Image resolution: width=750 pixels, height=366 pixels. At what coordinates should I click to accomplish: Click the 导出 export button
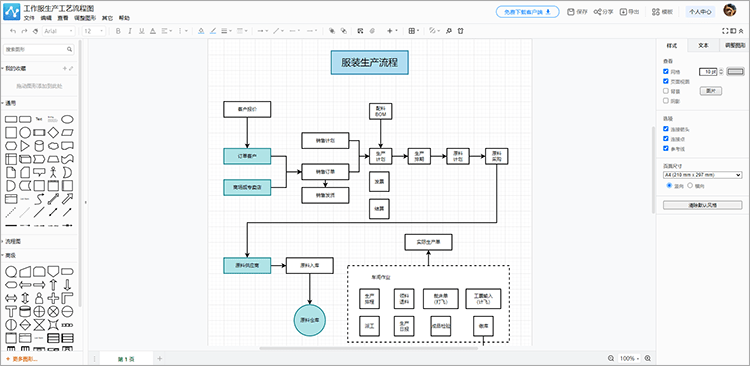tap(630, 12)
